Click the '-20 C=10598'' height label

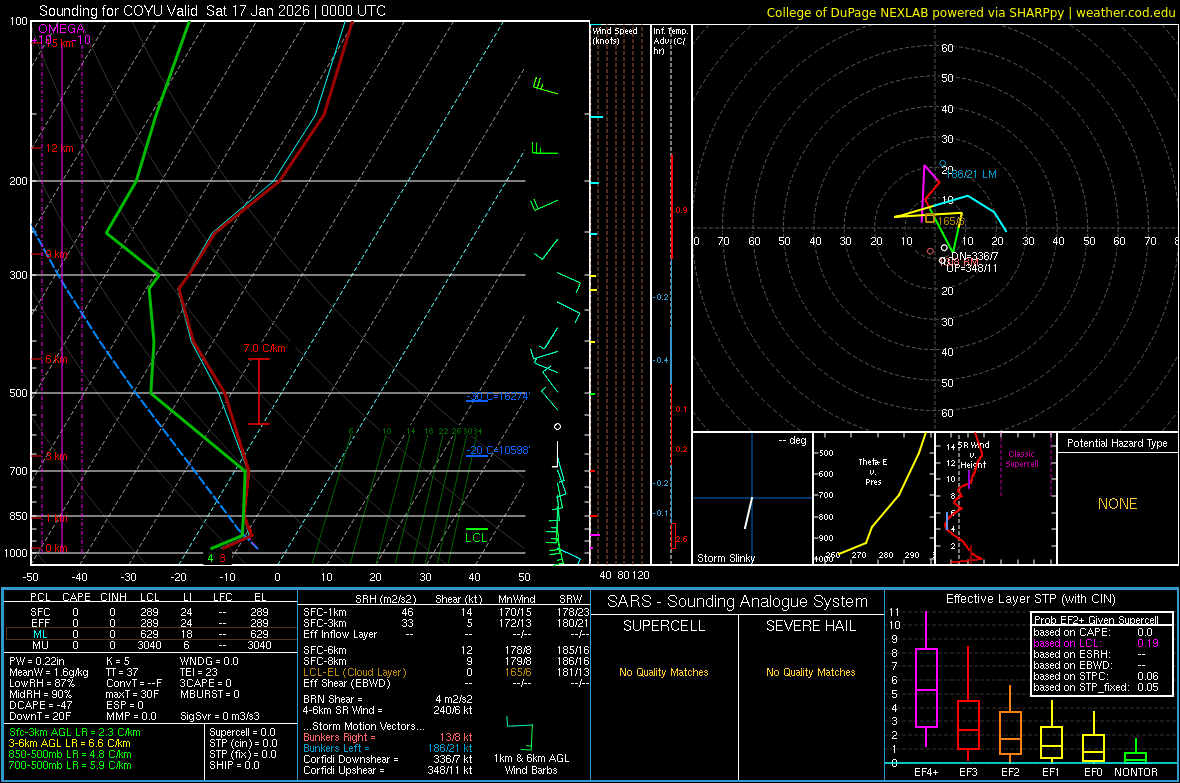498,450
